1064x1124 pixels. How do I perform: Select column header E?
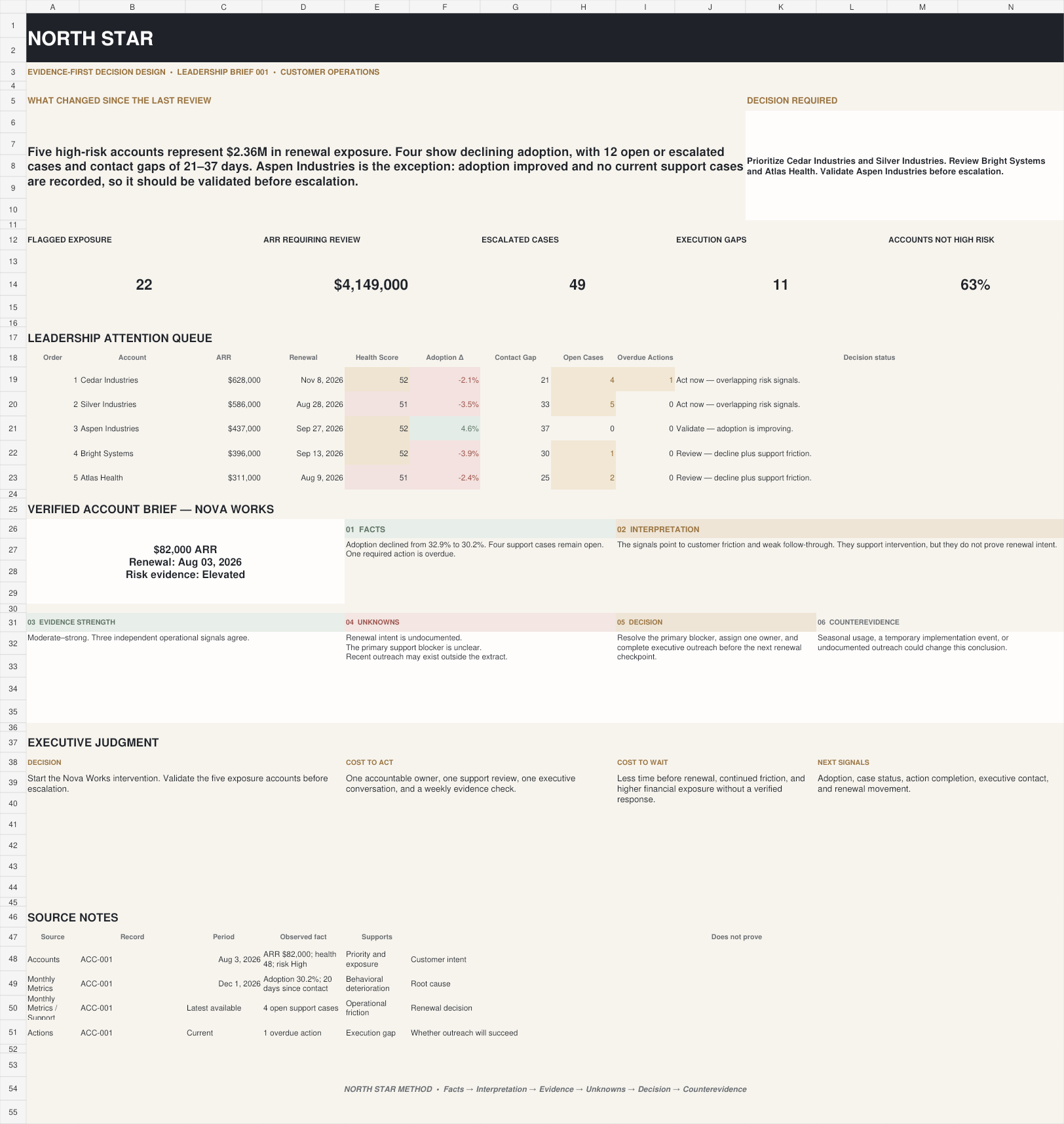[x=377, y=7]
